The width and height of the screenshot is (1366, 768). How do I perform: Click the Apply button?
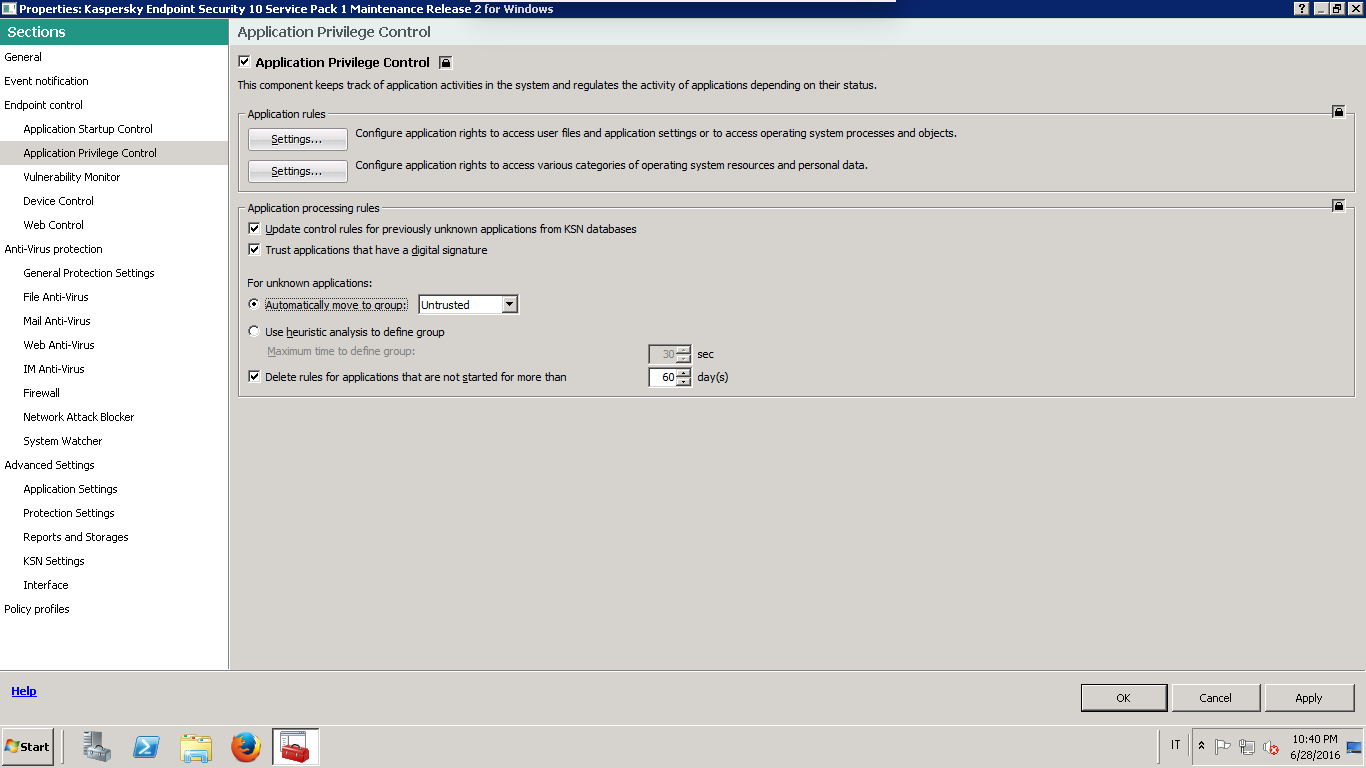[1309, 698]
